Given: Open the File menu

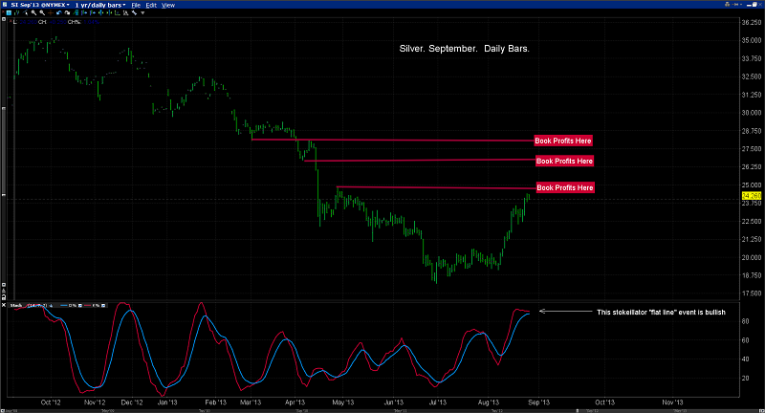Looking at the screenshot, I should (135, 4).
